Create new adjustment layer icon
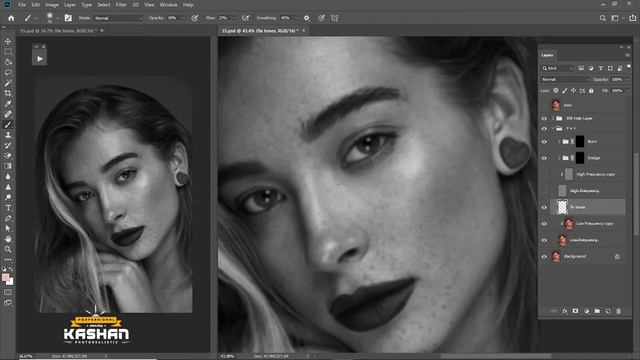 pos(587,311)
